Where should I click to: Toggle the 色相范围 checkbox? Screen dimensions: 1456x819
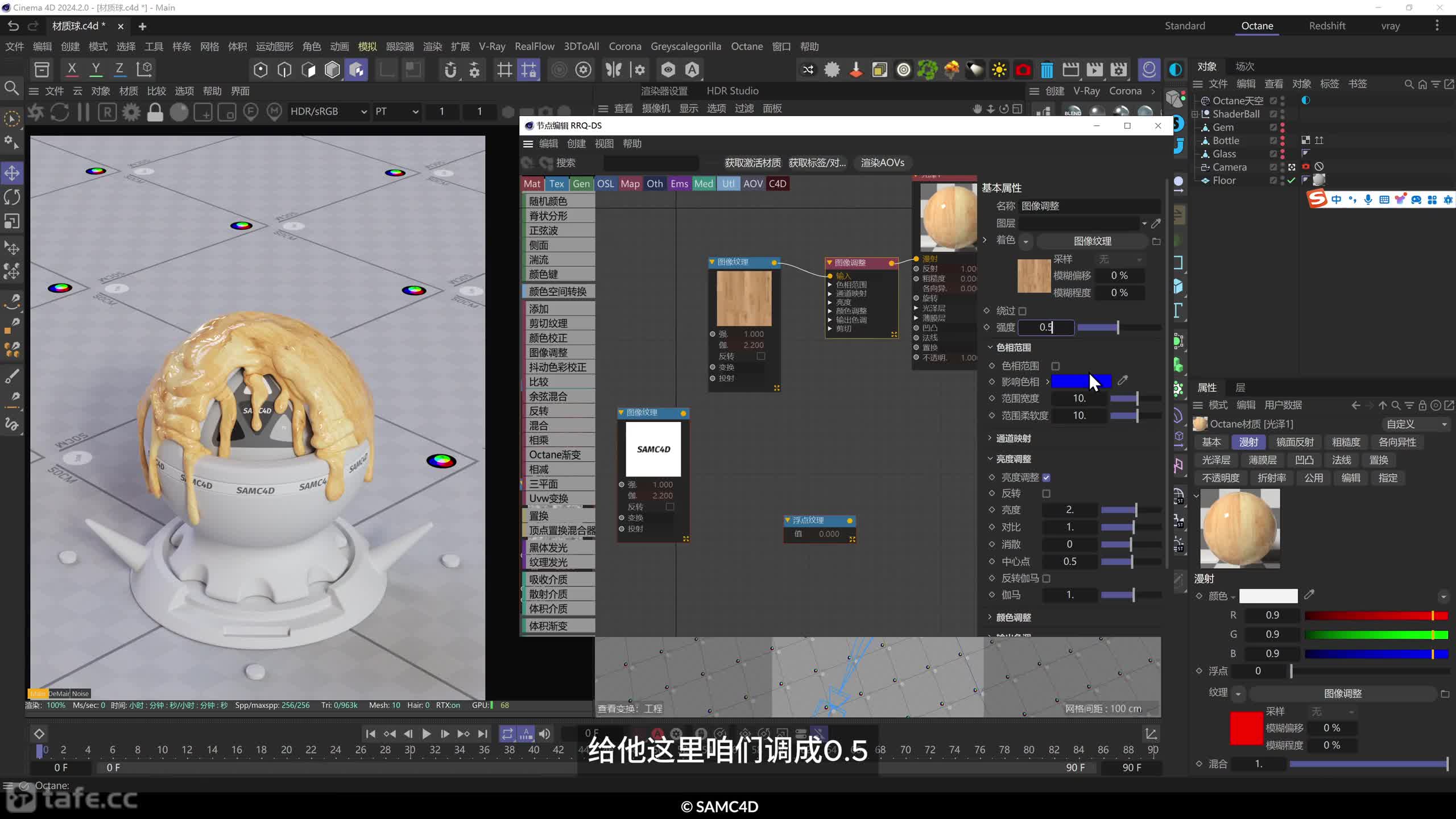1056,366
